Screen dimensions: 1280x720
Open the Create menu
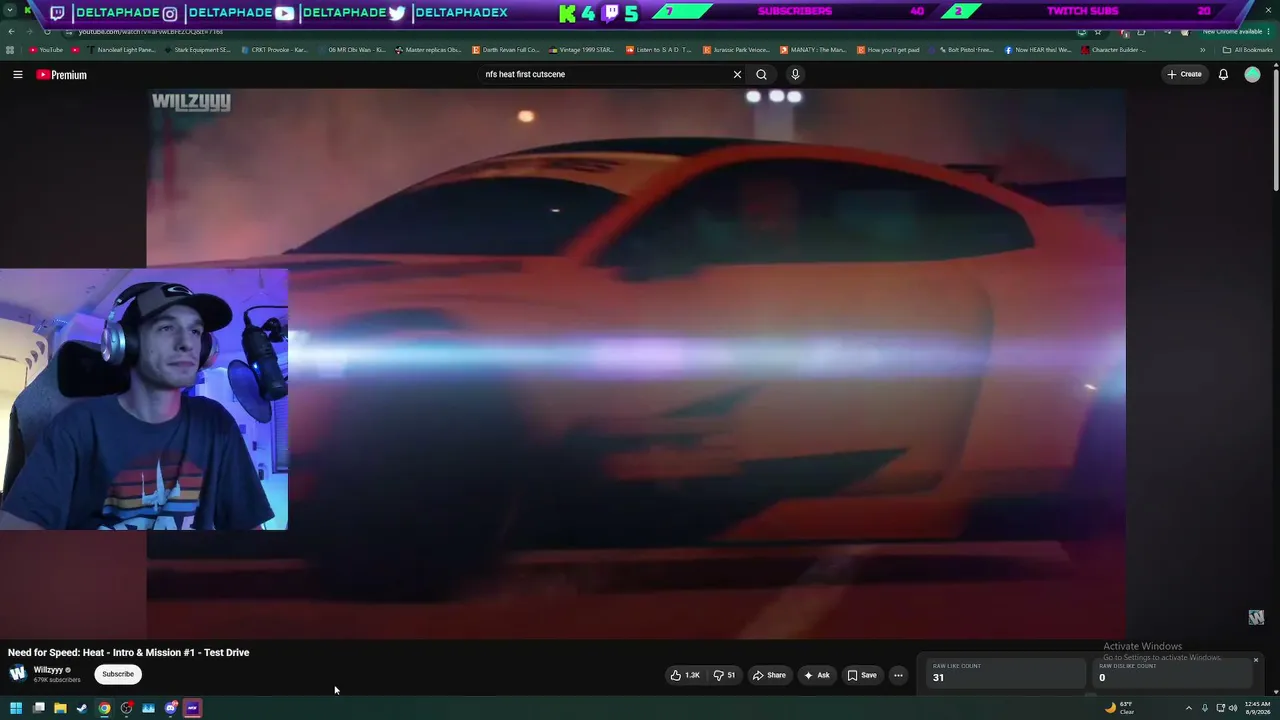(x=1184, y=74)
